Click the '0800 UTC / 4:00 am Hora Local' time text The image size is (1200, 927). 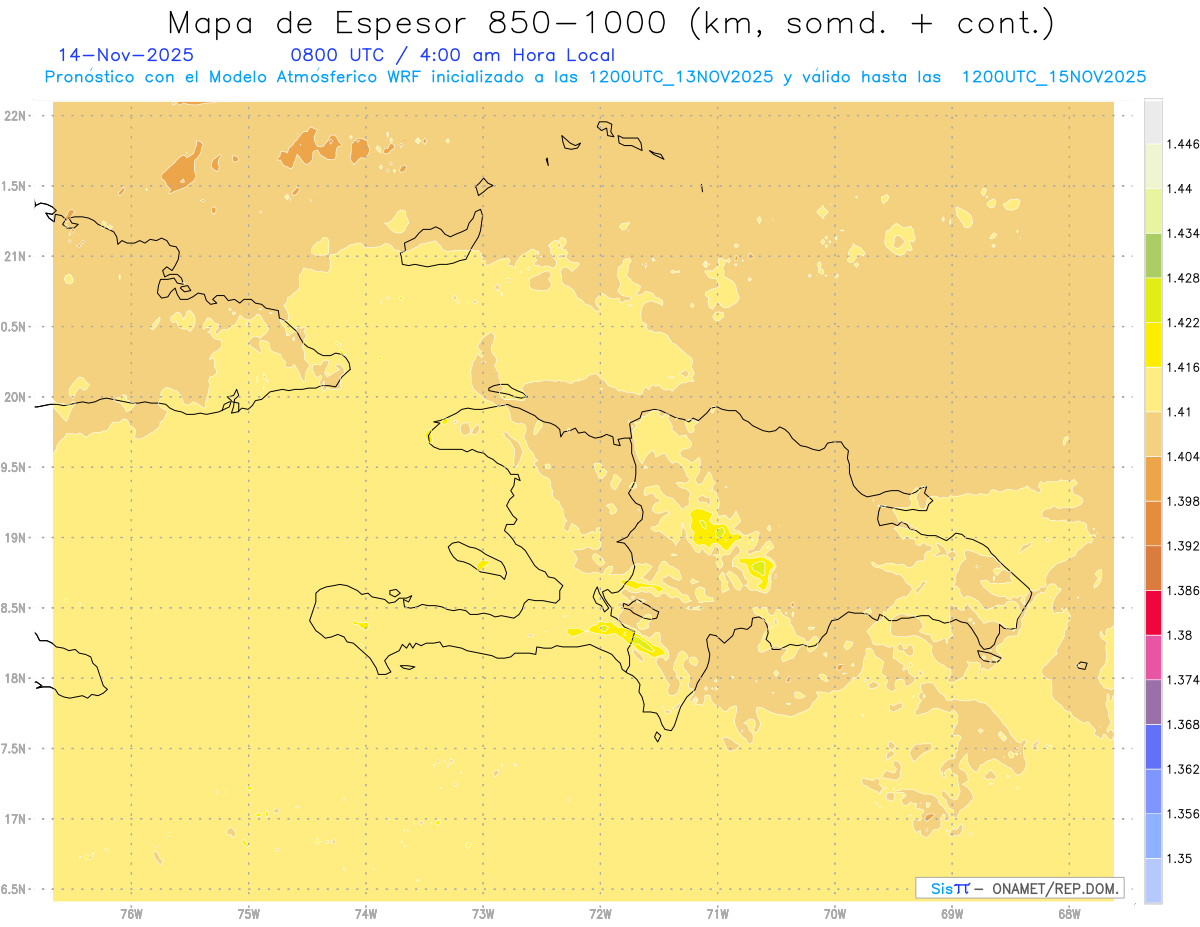point(452,56)
